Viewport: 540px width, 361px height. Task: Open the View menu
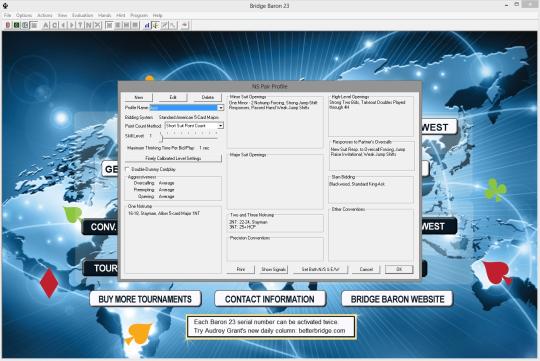coord(62,16)
